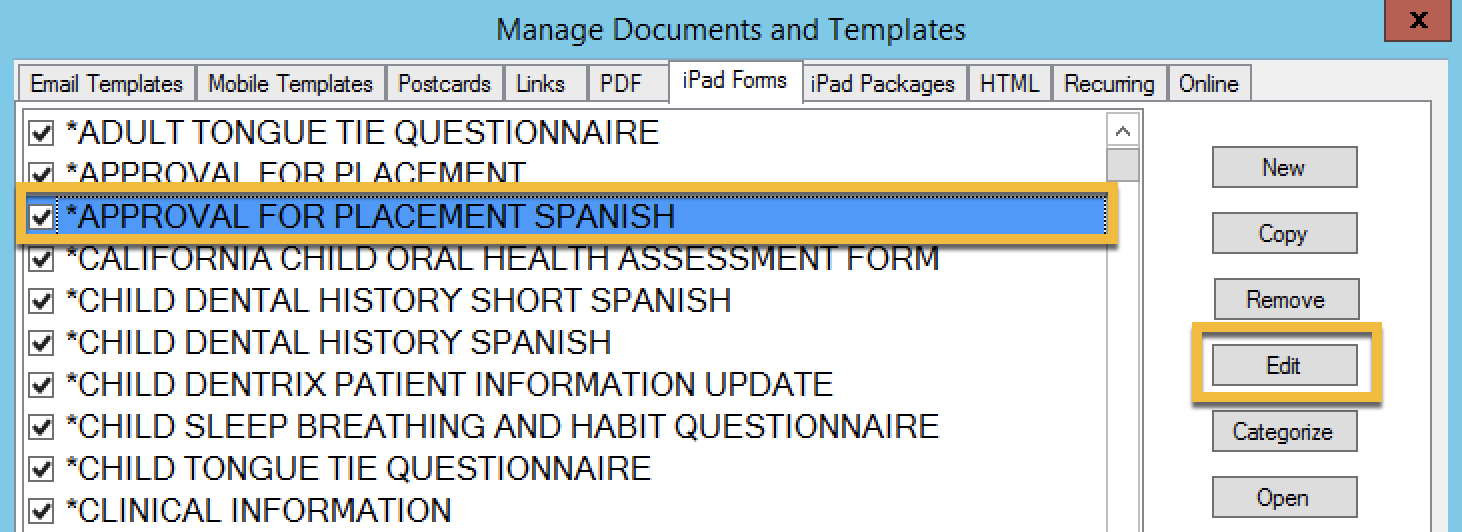Click Edit for the selected form

(x=1283, y=365)
